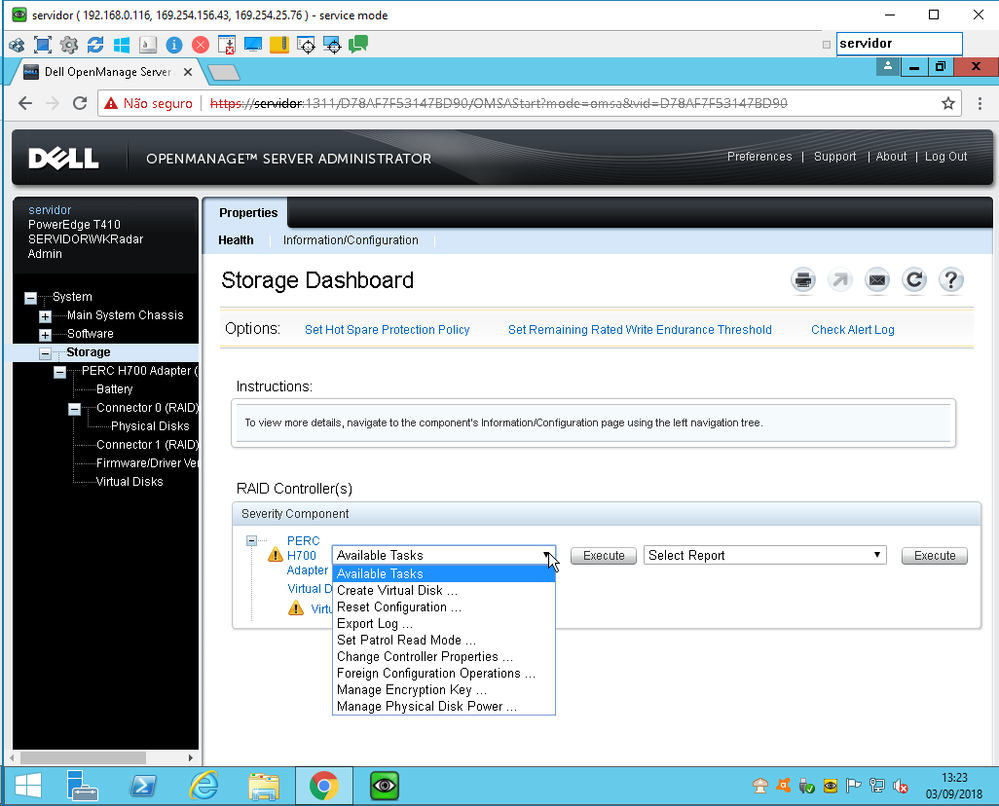
Task: Click the cubes icon in remote toolbar
Action: (x=17, y=45)
